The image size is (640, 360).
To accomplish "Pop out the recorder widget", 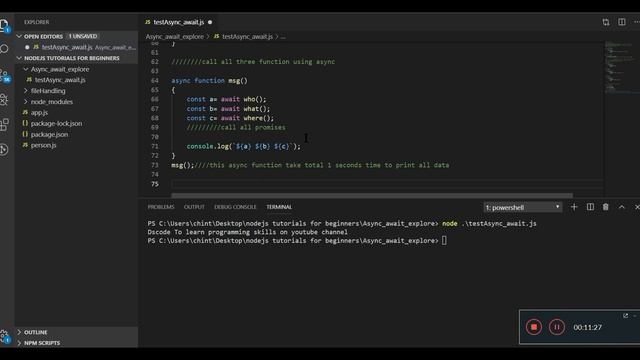I will [625, 316].
